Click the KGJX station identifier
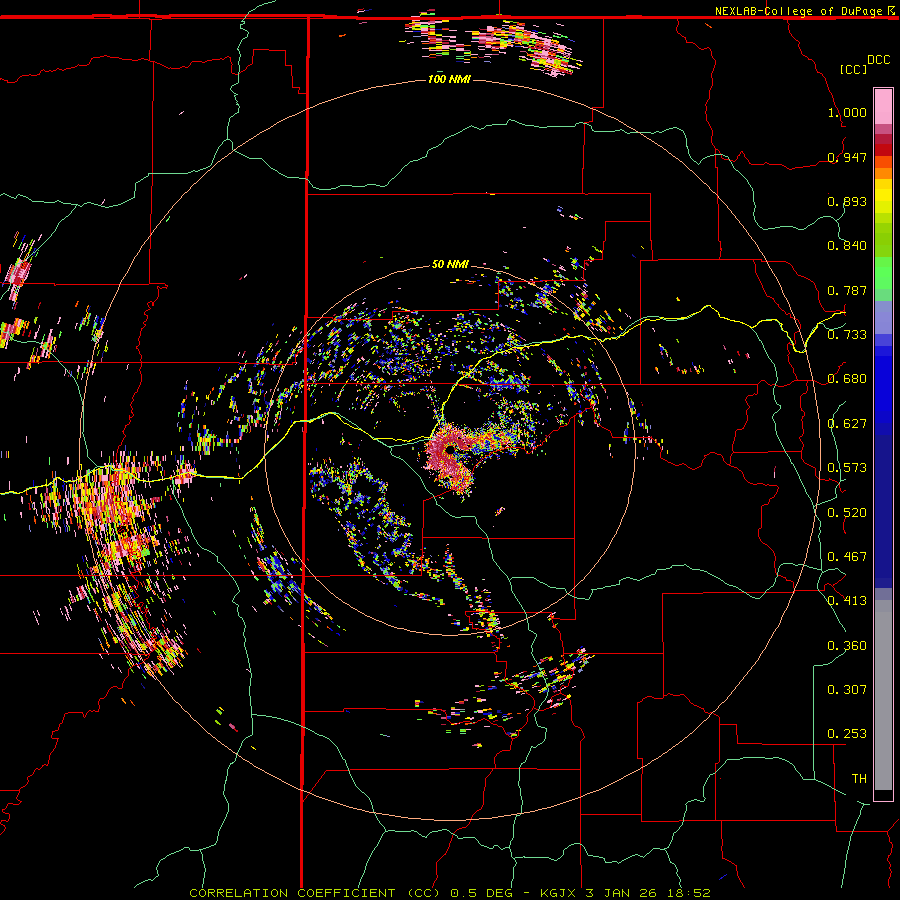 559,893
